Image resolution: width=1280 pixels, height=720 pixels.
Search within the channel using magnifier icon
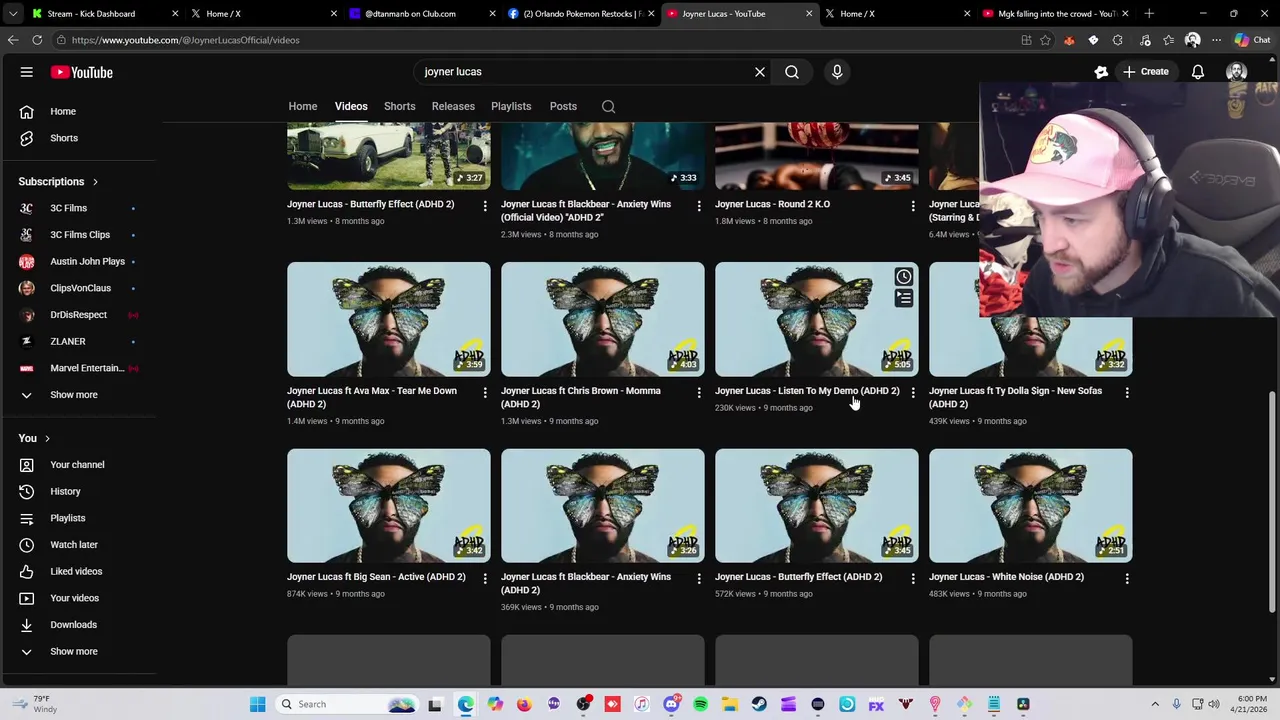[x=608, y=106]
